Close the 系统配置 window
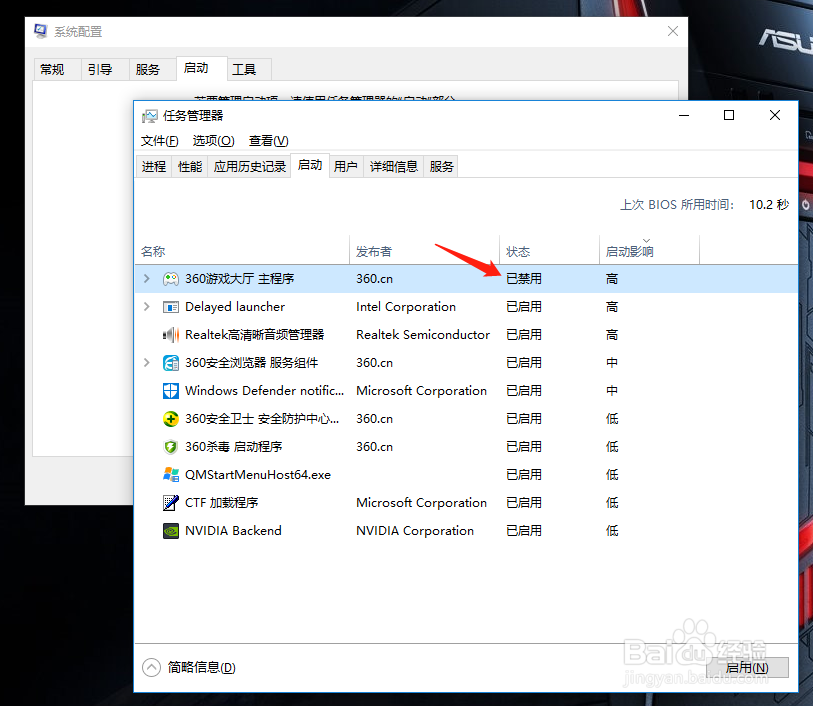The height and width of the screenshot is (706, 813). tap(673, 31)
